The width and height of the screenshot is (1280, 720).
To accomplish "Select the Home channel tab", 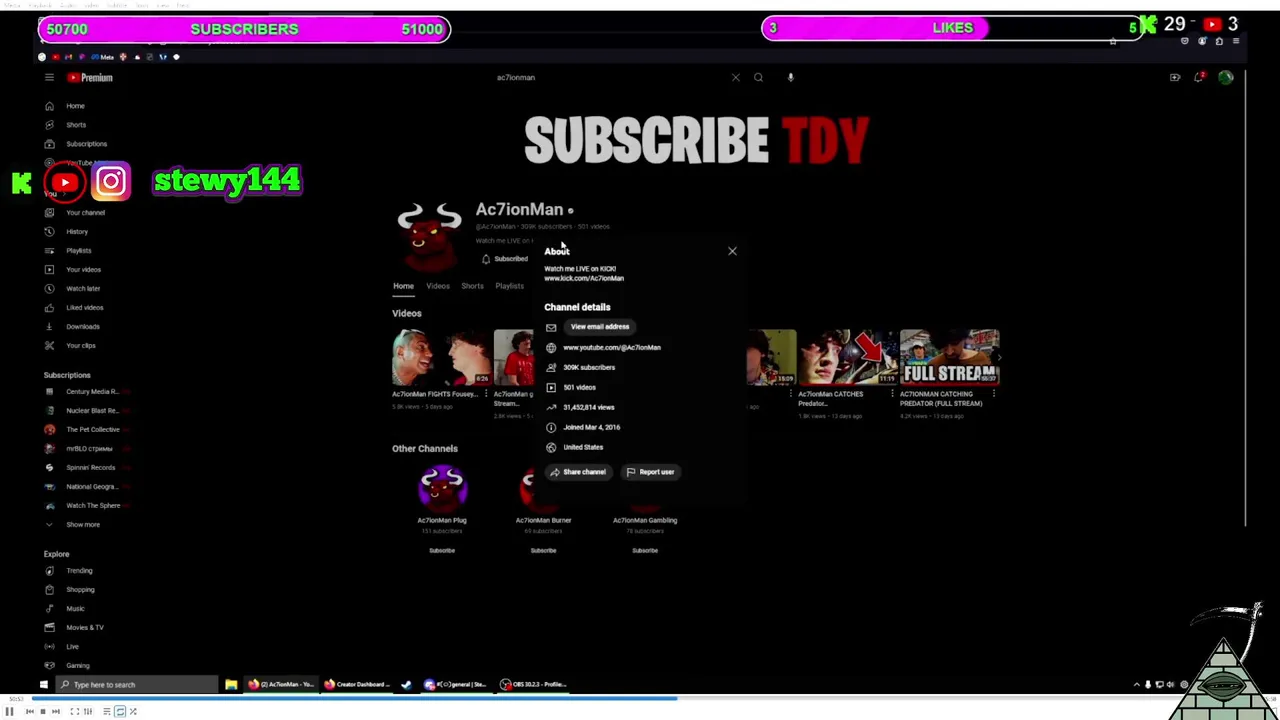I will (403, 286).
